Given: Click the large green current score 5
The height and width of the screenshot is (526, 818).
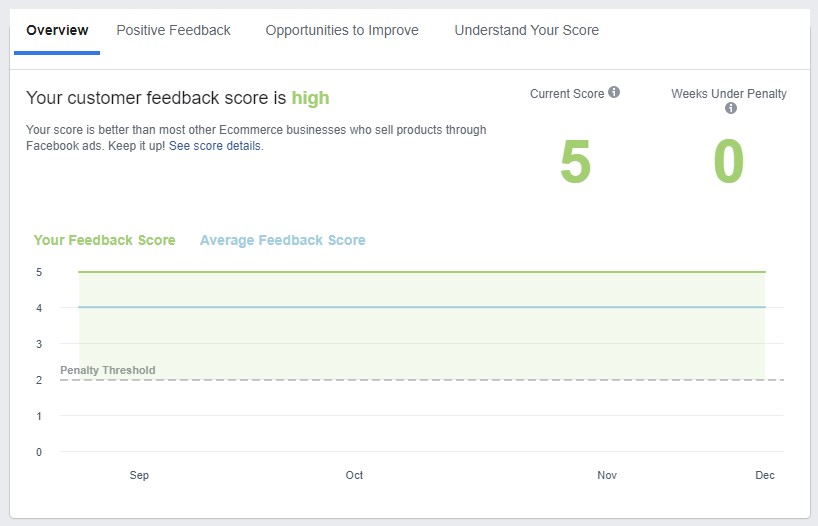Looking at the screenshot, I should pyautogui.click(x=575, y=162).
